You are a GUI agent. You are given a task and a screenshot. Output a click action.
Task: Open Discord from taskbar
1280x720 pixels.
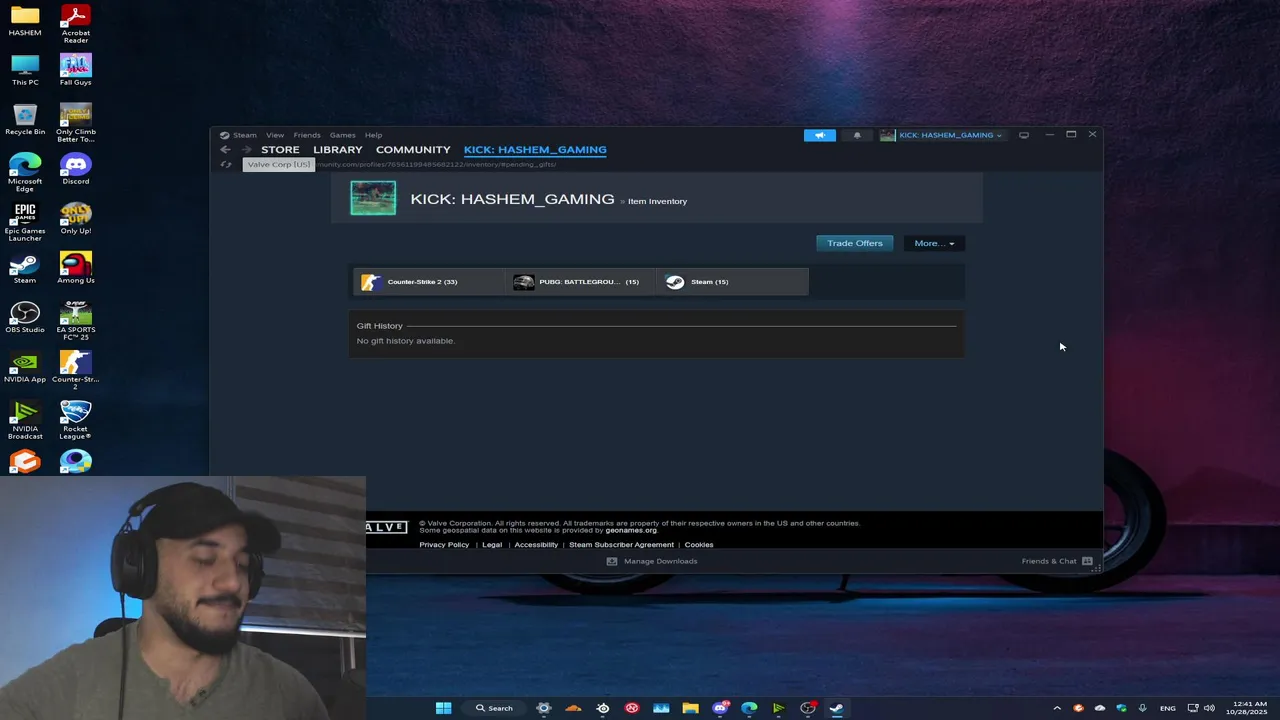coord(720,708)
